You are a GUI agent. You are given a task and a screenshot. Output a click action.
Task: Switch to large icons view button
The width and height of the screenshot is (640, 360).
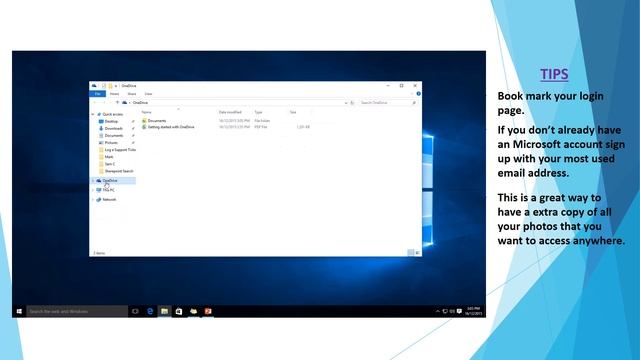click(418, 253)
